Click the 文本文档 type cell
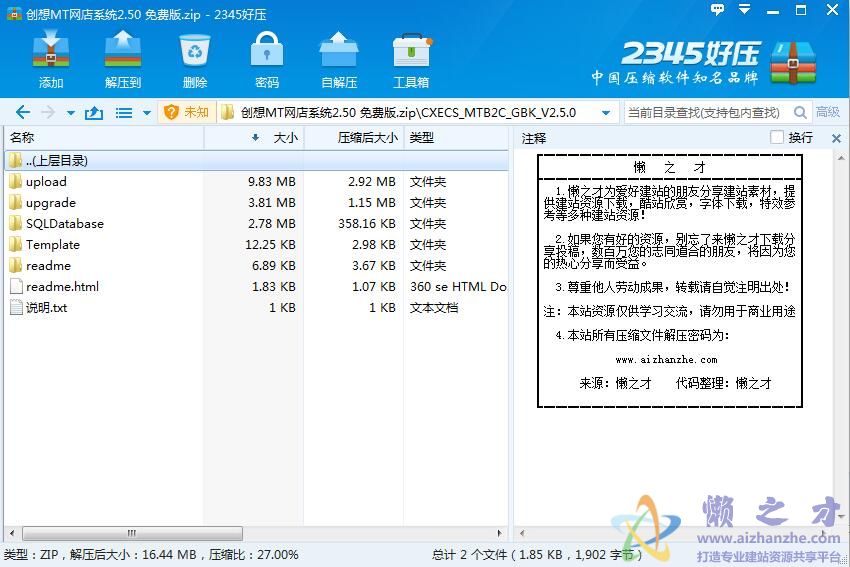 (434, 307)
